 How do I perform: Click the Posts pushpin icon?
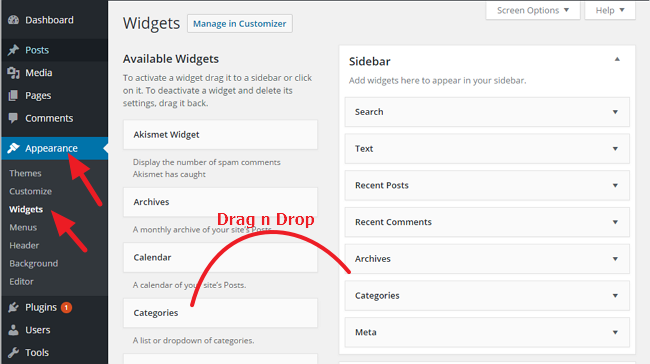coord(13,50)
